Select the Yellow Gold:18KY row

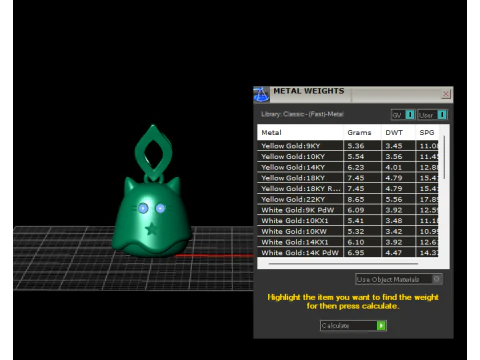(348, 178)
